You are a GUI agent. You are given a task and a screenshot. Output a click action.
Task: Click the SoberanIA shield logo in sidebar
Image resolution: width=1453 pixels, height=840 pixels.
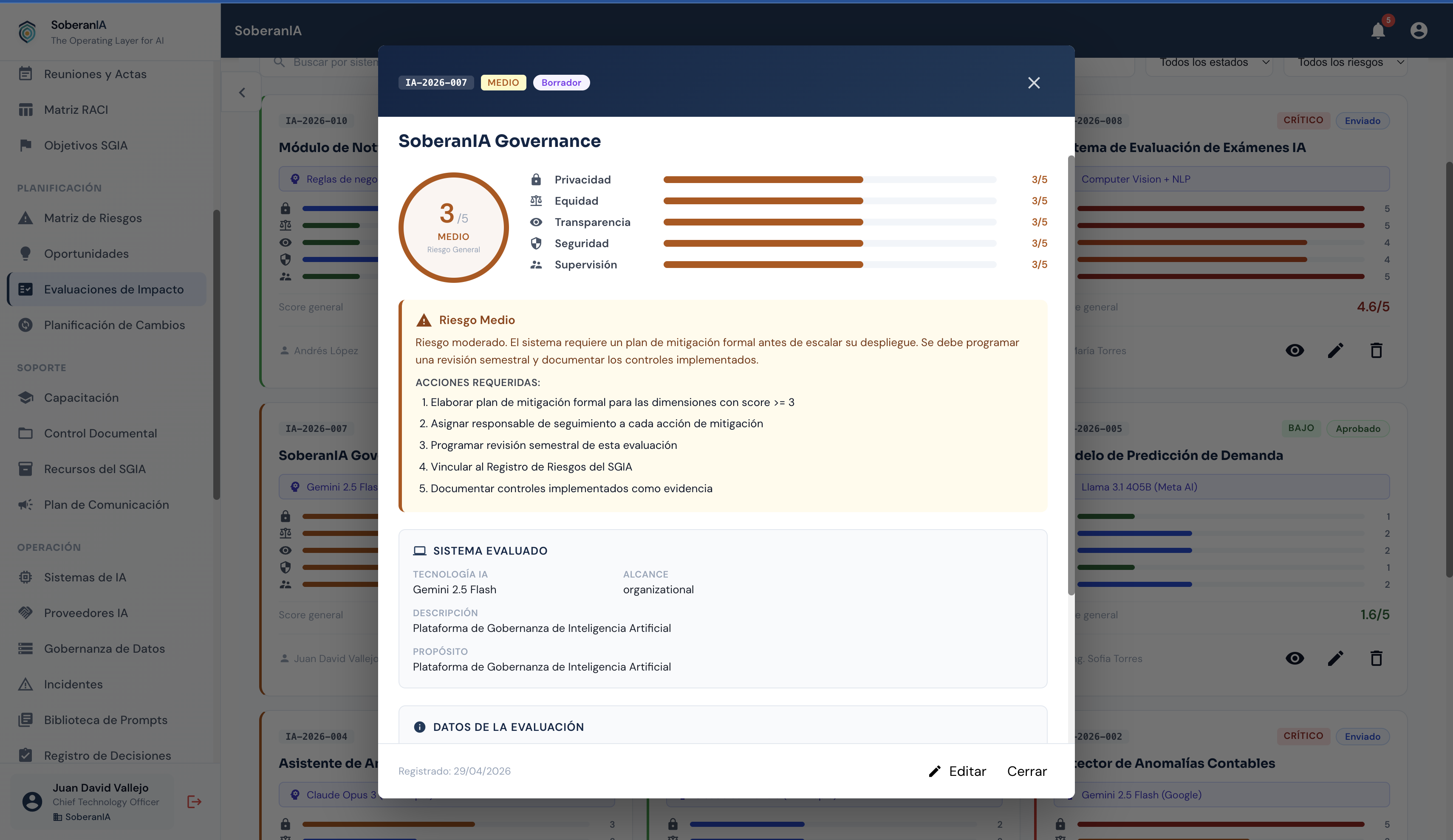(x=27, y=32)
